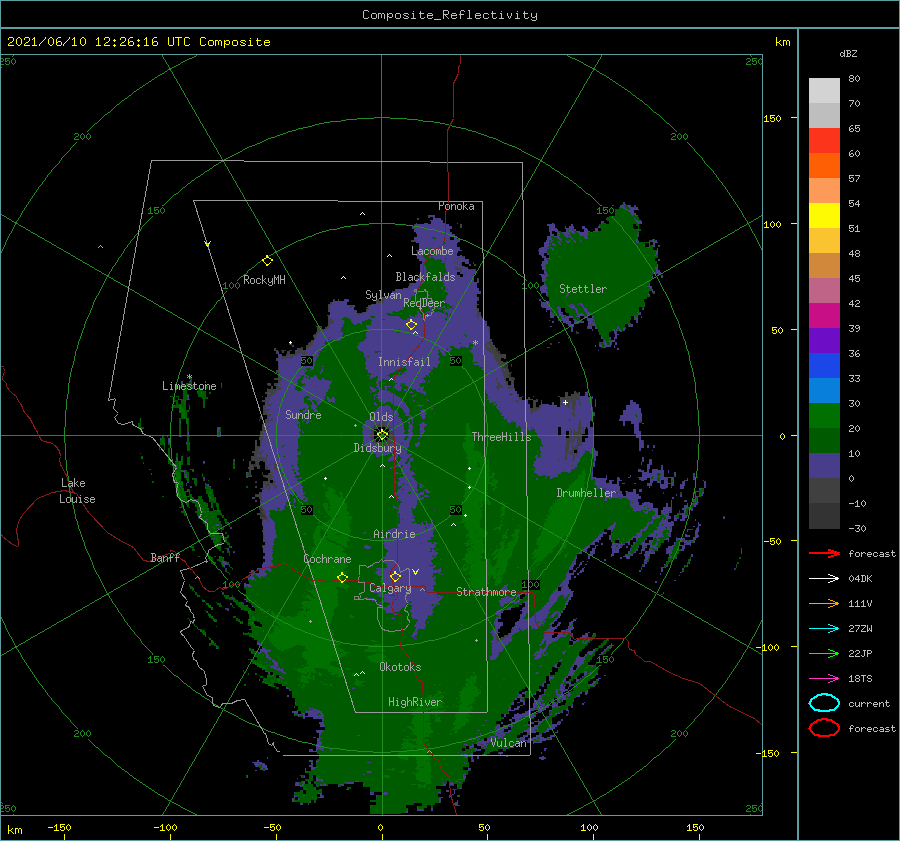Image resolution: width=900 pixels, height=841 pixels.
Task: Click the light gray 70-80 dBZ swatch
Action: click(824, 90)
